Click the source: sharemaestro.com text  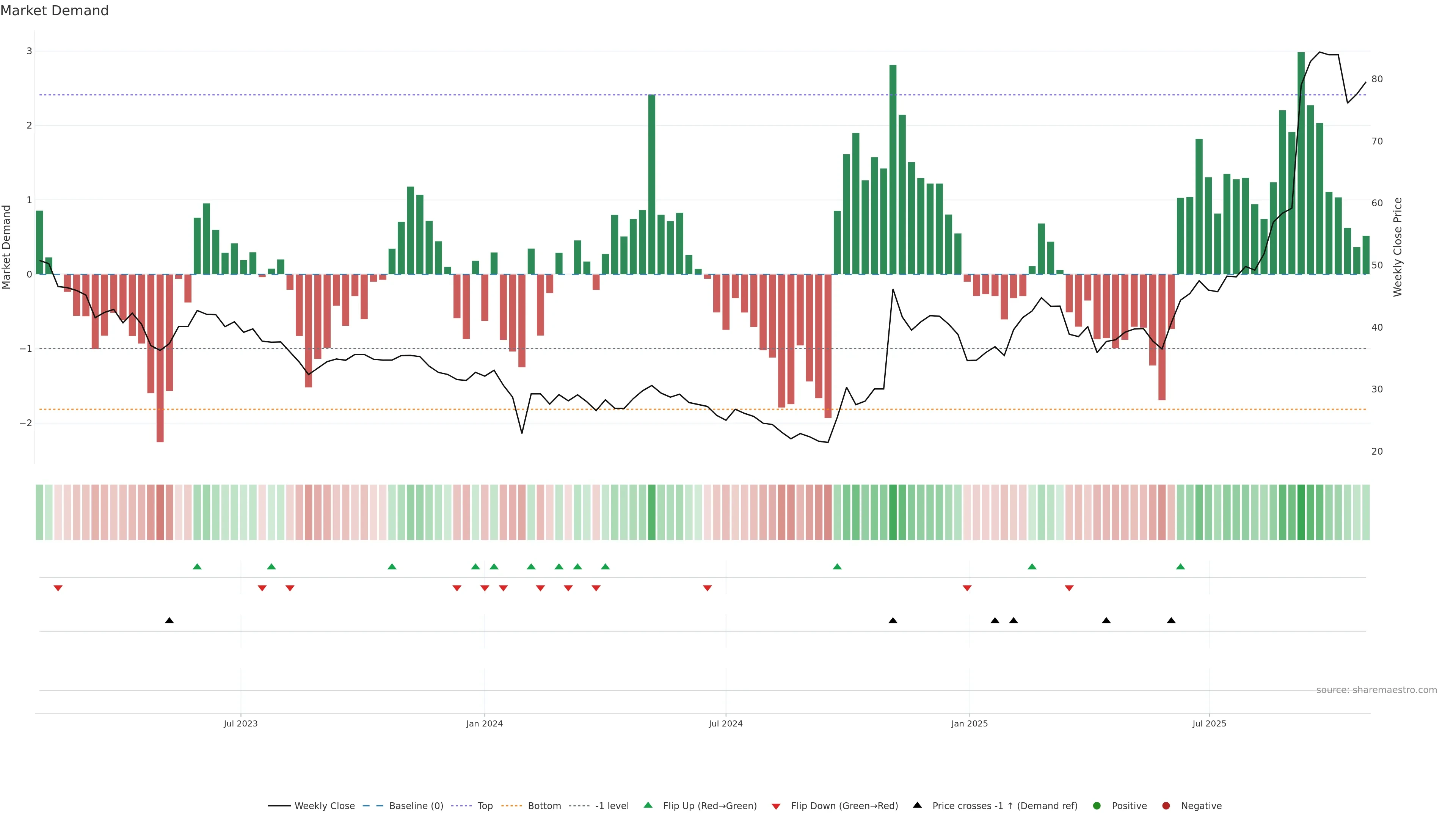click(1376, 690)
